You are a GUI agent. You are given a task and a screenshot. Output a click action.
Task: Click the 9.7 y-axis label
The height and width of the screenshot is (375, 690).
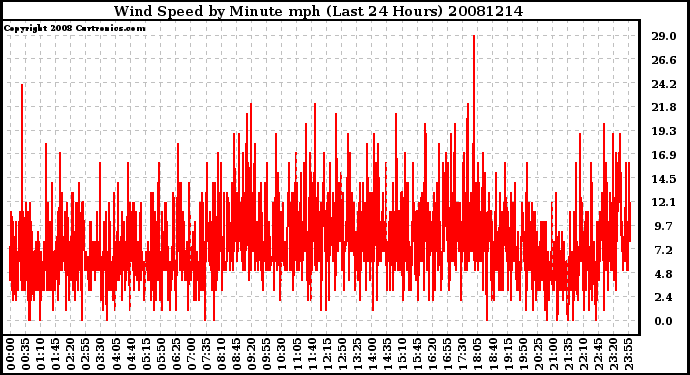click(664, 226)
